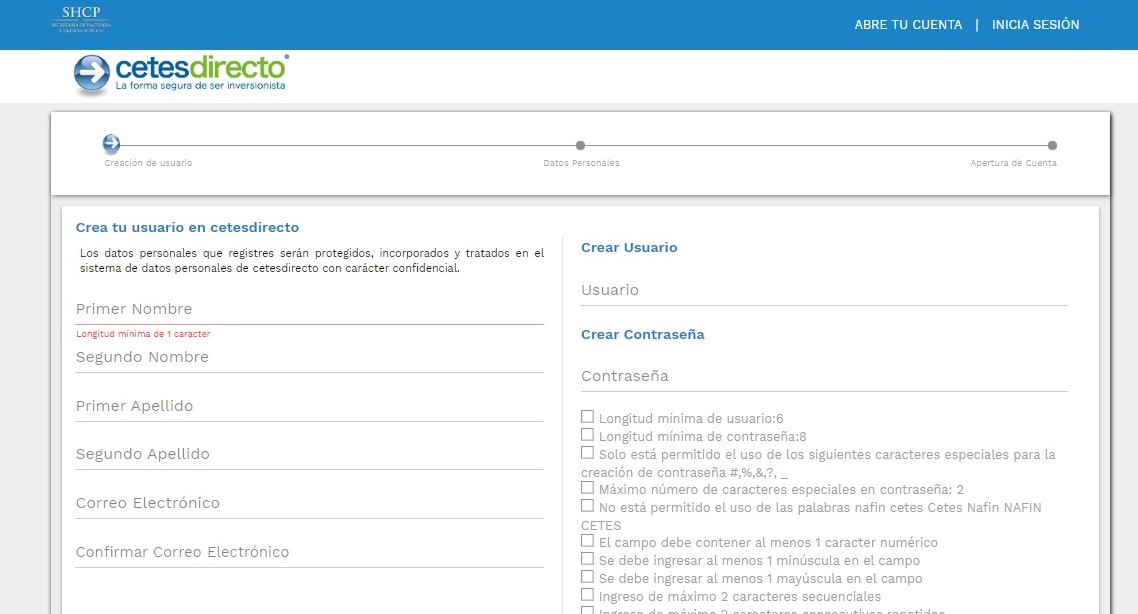The height and width of the screenshot is (614, 1138).
Task: Check "Ingreso de máximo 2 caracteres secuenciales"
Action: [x=587, y=595]
